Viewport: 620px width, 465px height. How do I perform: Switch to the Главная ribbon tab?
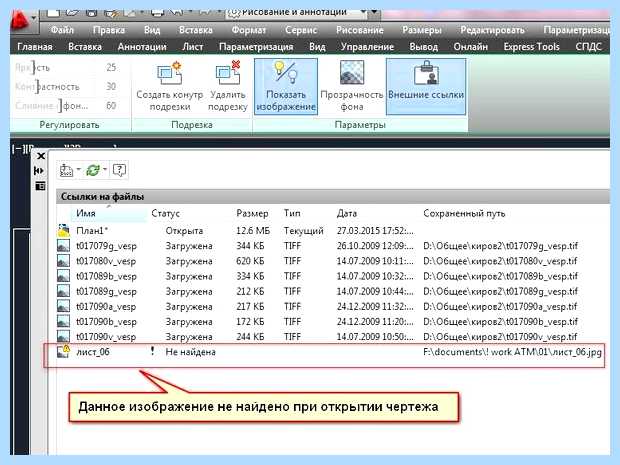35,47
